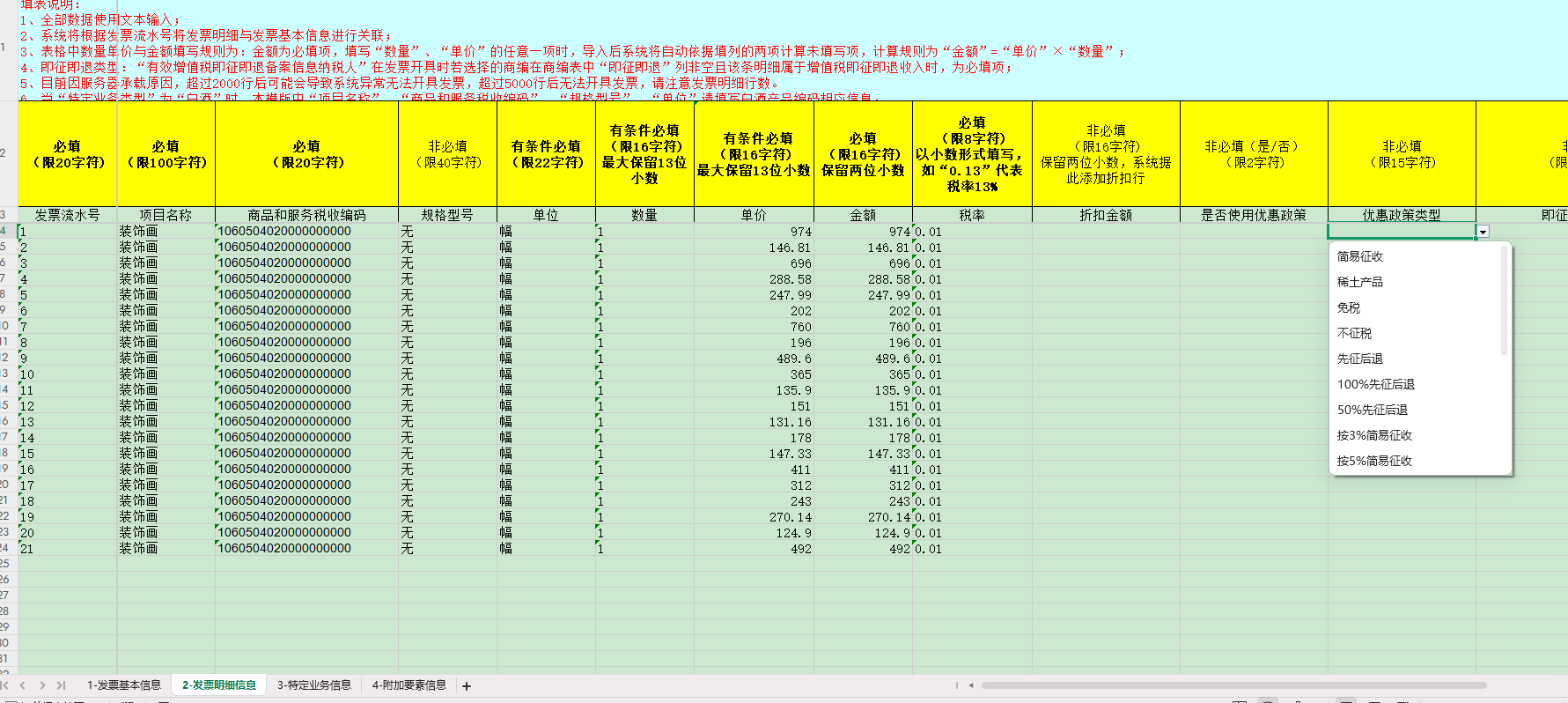
Task: Open the 优惠政策类型 cell dropdown arrow
Action: (x=1483, y=232)
